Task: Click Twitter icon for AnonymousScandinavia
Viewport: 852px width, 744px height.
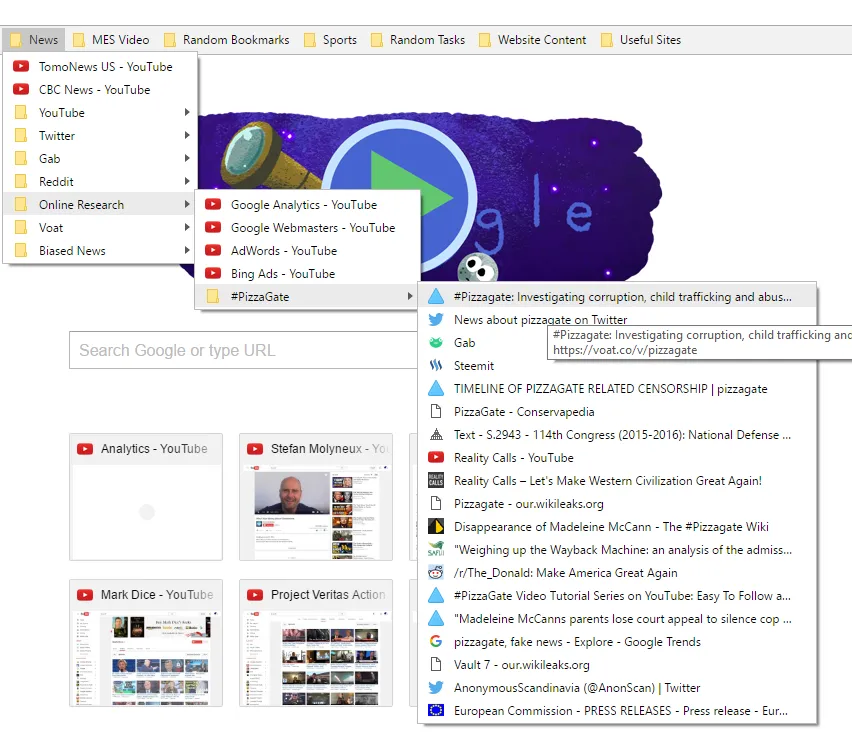Action: click(436, 687)
